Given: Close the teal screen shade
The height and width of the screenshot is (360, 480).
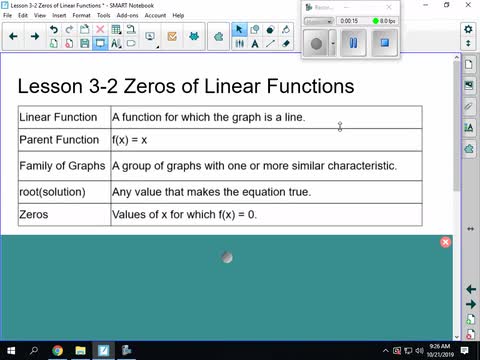Looking at the screenshot, I should 445,242.
